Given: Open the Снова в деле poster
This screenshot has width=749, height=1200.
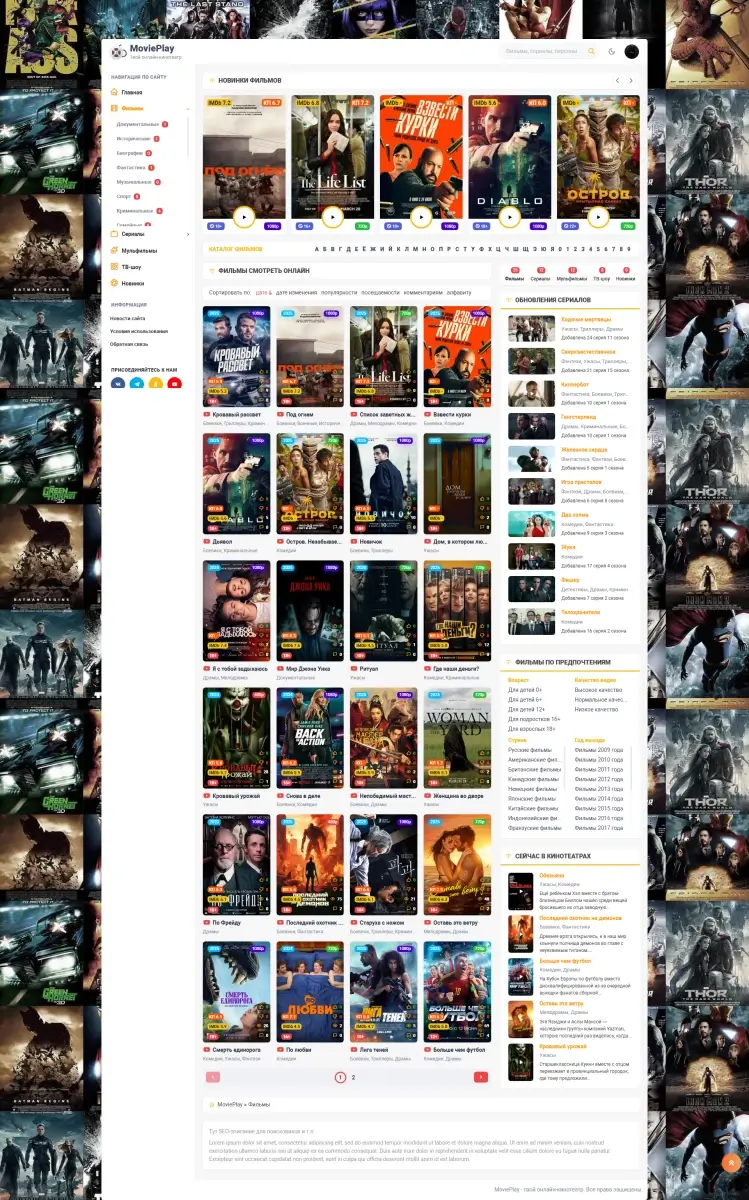Looking at the screenshot, I should pos(310,738).
